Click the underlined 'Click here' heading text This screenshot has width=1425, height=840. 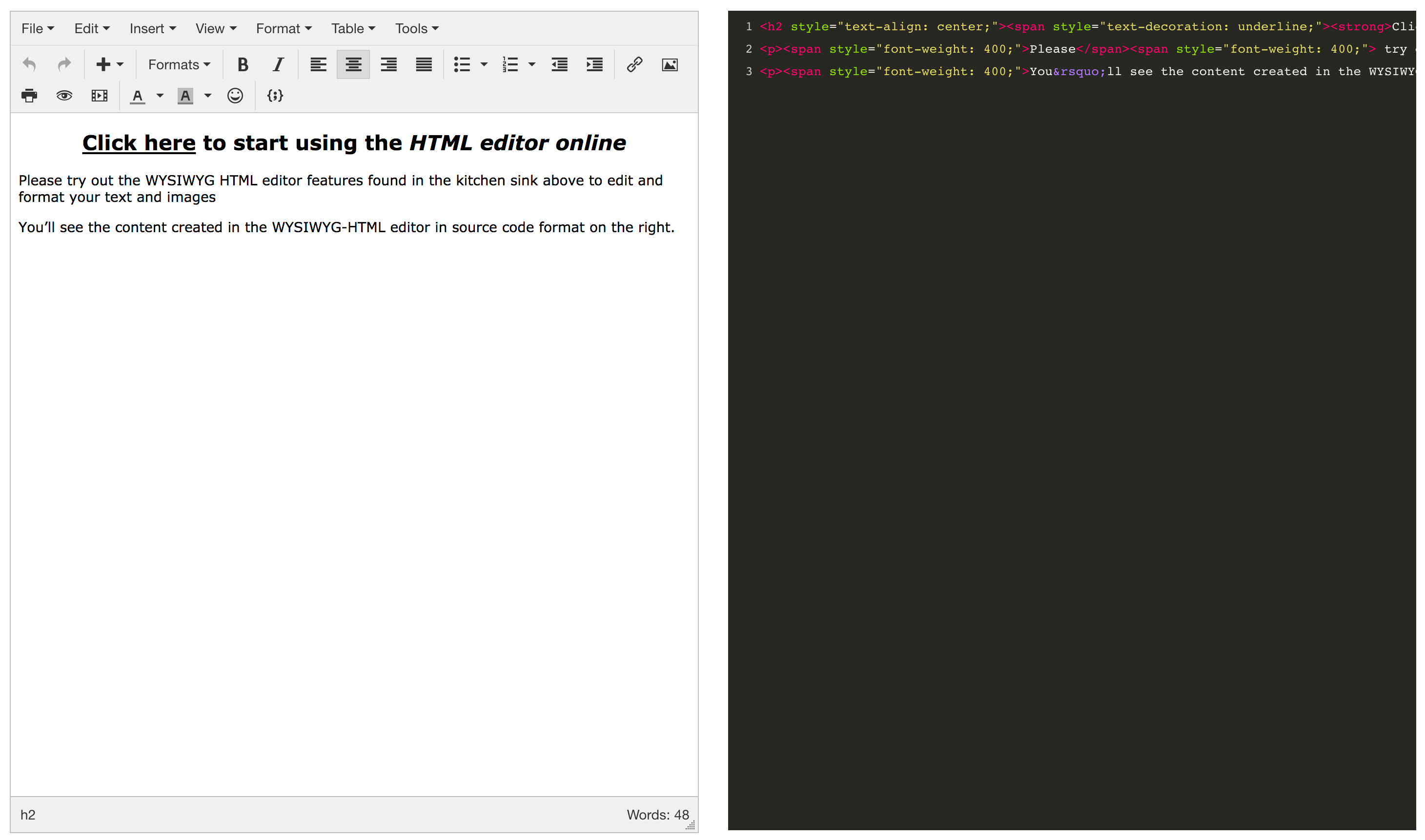pyautogui.click(x=139, y=143)
